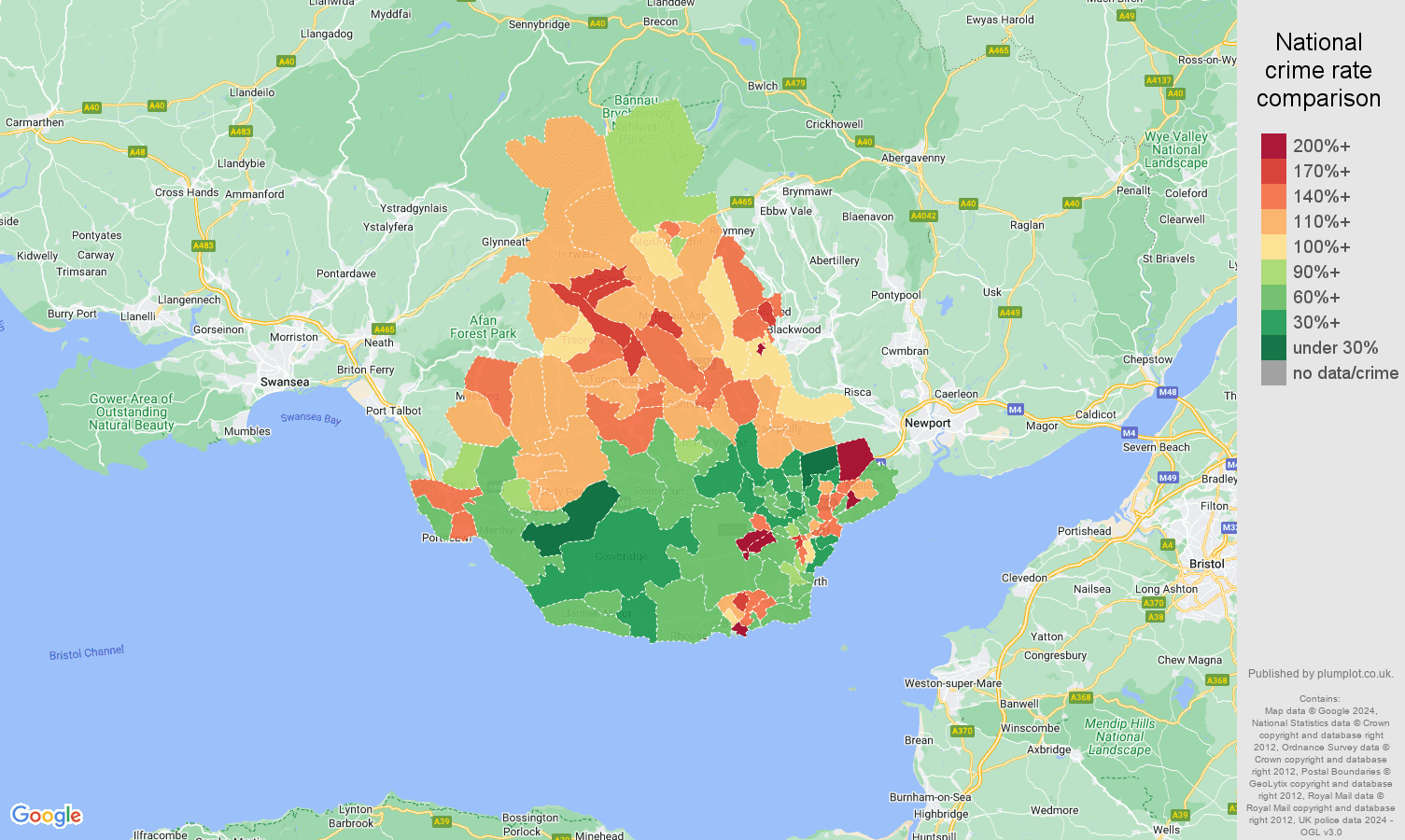Click the Bristol city label
The width and height of the screenshot is (1405, 840).
click(x=1209, y=564)
